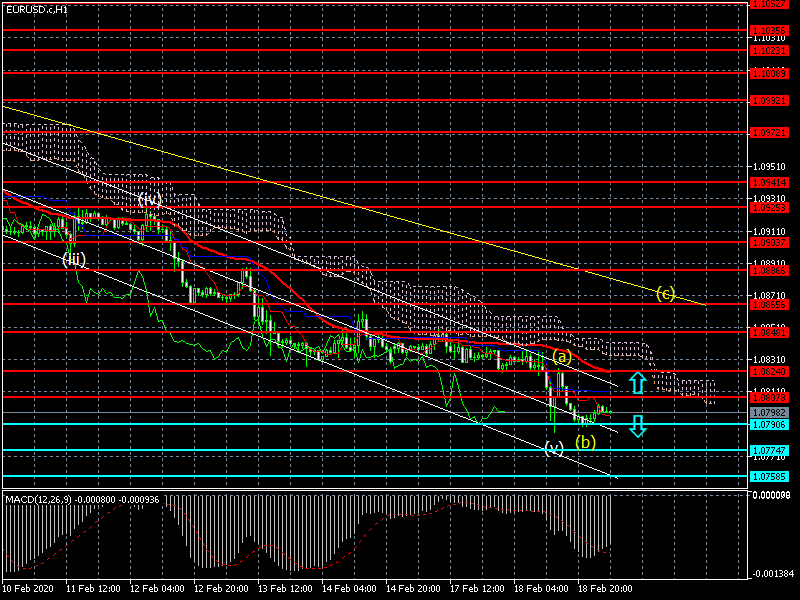Select the (iv) wave label
The height and width of the screenshot is (600, 800).
(149, 198)
